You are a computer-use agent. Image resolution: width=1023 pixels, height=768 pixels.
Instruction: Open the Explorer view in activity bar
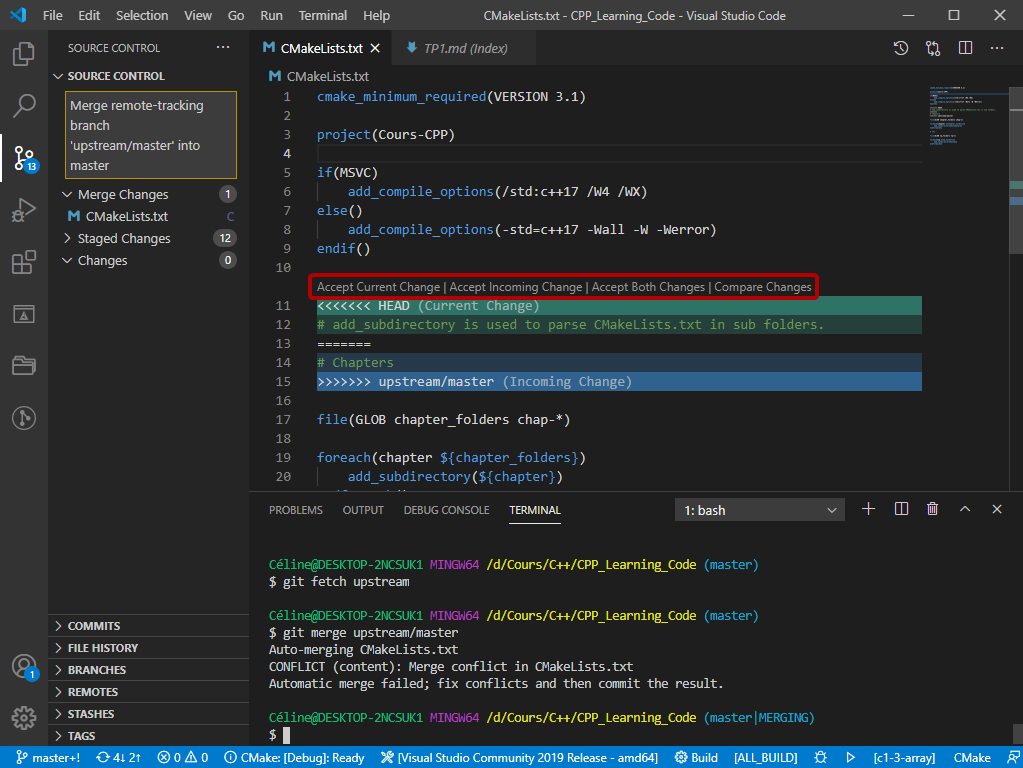point(23,54)
